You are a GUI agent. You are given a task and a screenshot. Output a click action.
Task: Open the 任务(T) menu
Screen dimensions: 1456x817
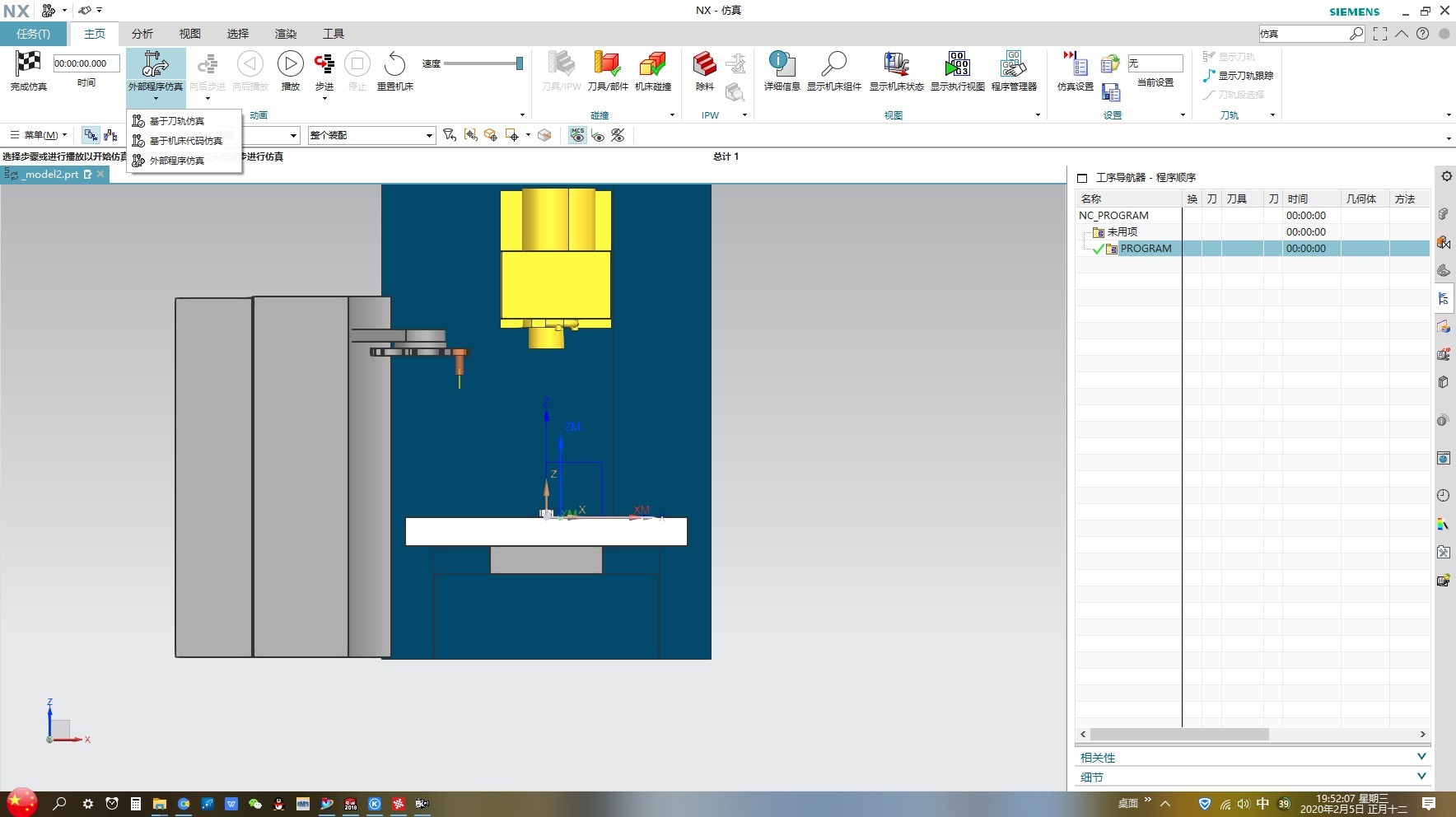(33, 34)
